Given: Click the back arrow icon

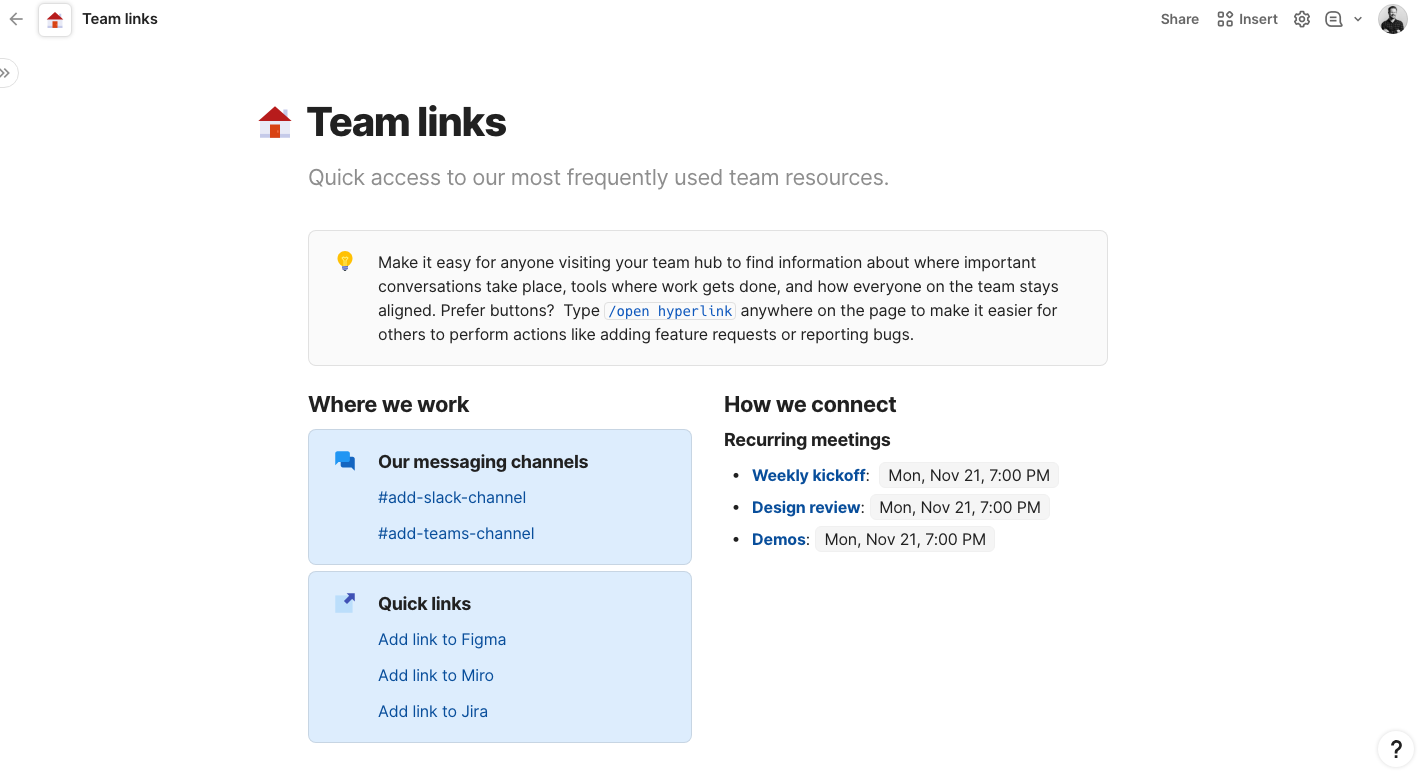Looking at the screenshot, I should click(x=16, y=19).
